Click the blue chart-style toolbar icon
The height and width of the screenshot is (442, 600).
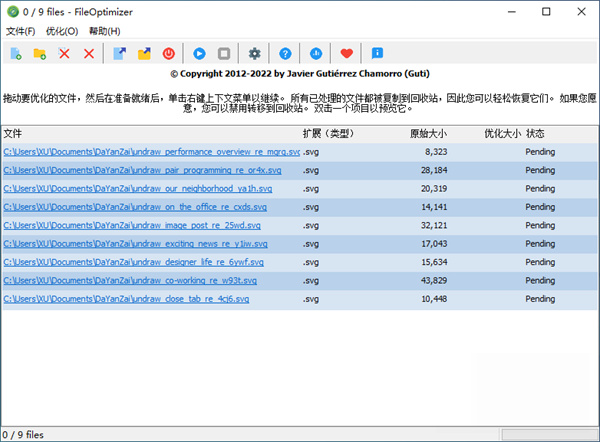pos(316,53)
